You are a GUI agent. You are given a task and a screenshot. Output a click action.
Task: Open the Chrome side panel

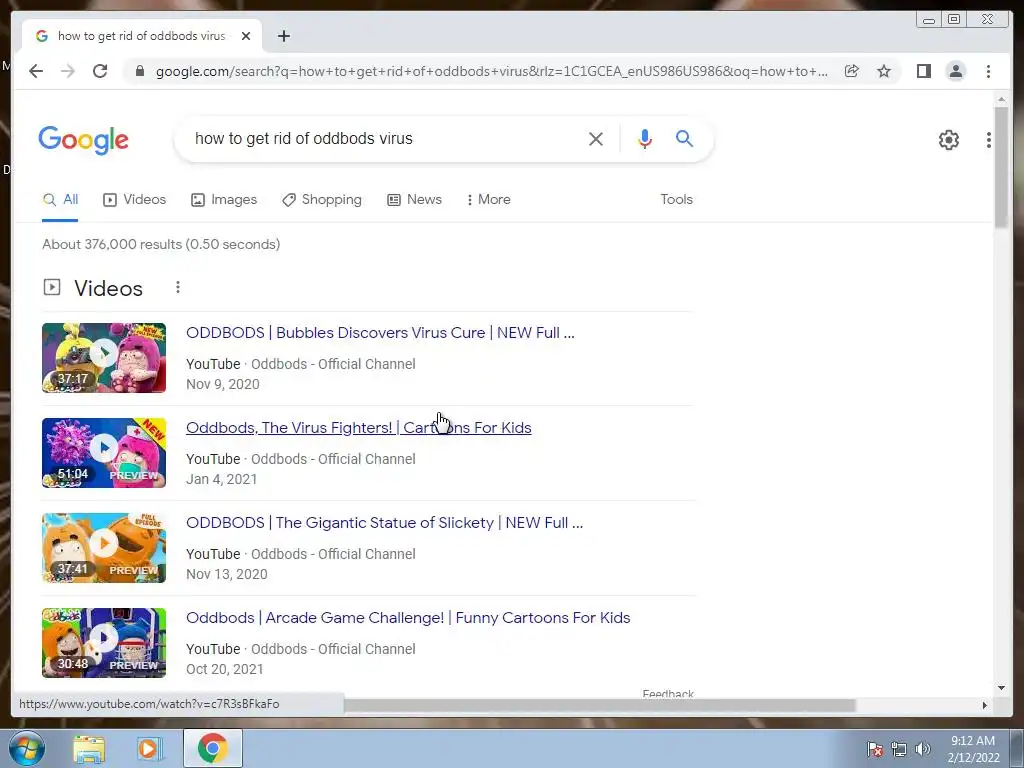click(x=923, y=71)
